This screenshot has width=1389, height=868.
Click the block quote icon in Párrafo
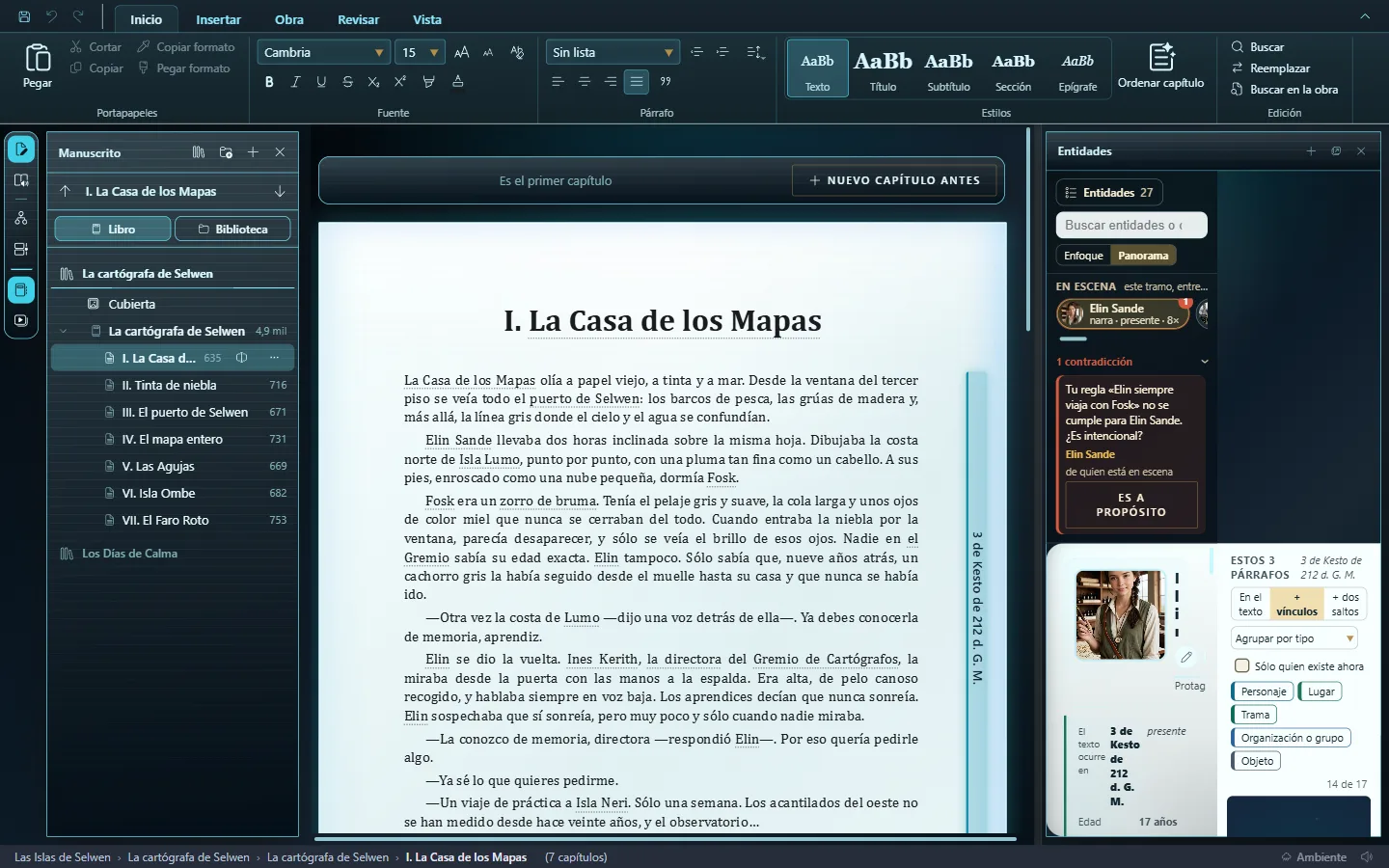(665, 82)
